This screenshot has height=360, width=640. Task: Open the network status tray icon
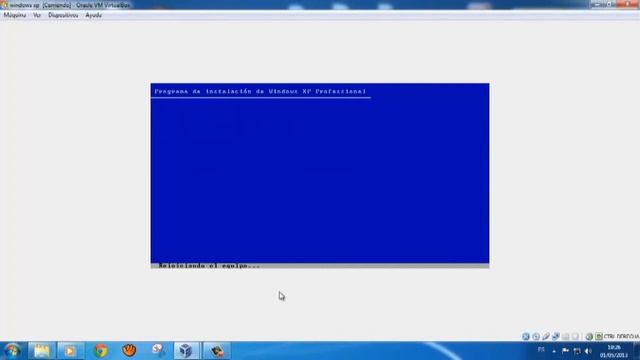coord(577,351)
